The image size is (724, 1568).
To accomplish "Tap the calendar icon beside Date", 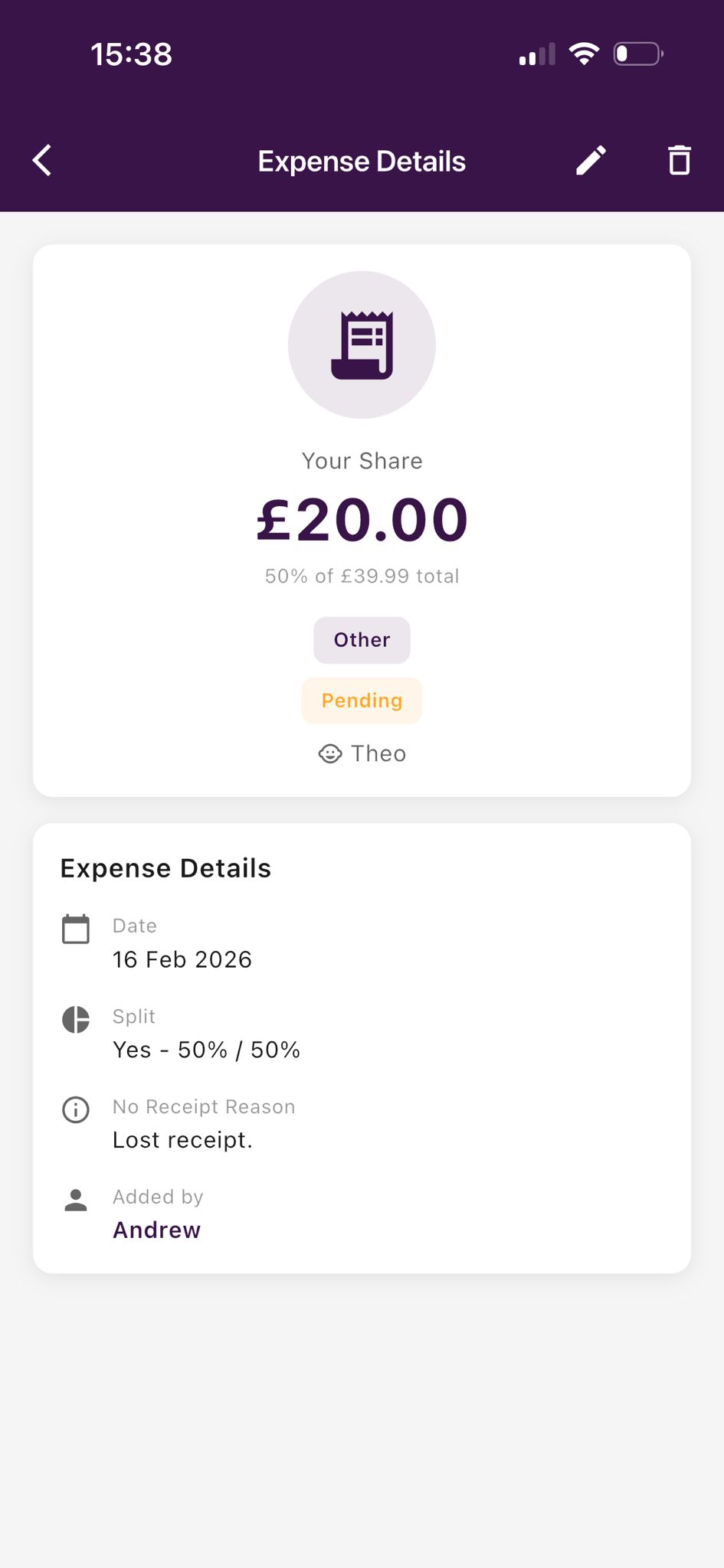I will [76, 929].
